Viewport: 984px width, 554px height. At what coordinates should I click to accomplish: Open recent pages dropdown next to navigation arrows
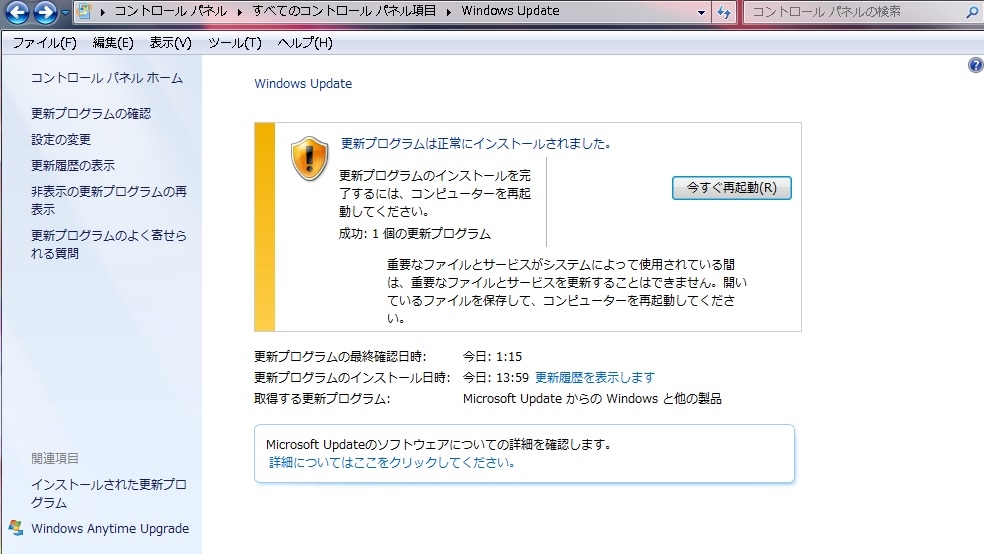click(65, 12)
